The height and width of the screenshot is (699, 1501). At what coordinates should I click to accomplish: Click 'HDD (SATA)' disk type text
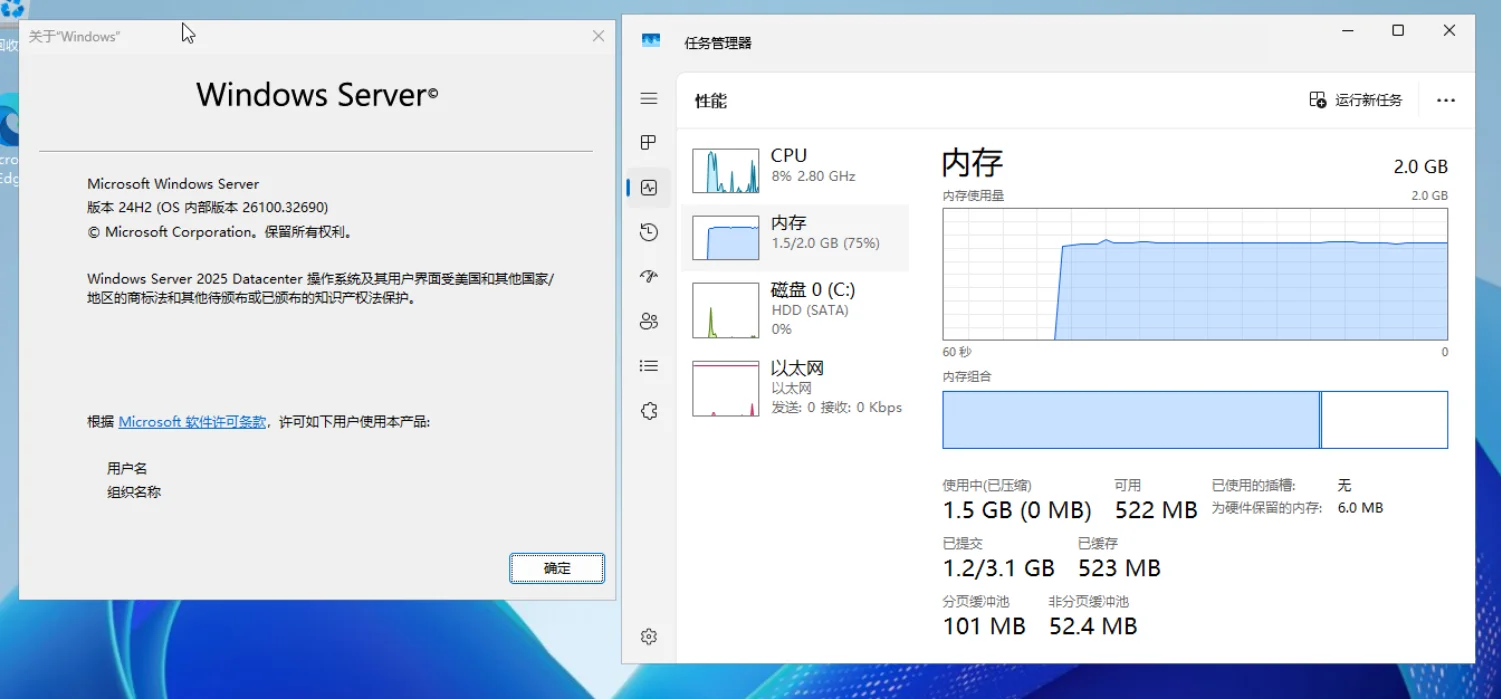click(x=810, y=310)
